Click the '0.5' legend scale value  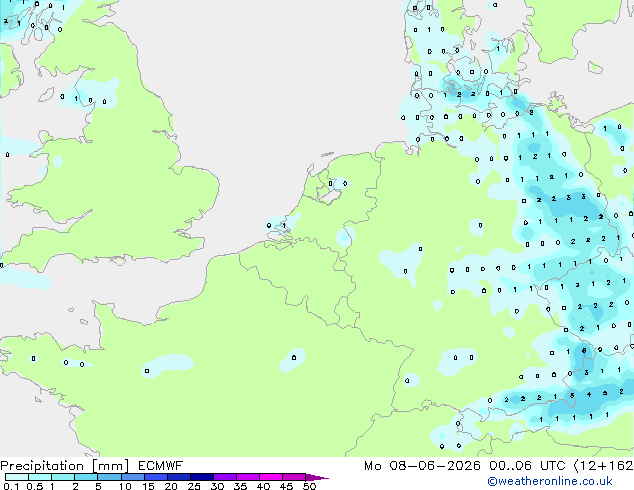click(34, 486)
